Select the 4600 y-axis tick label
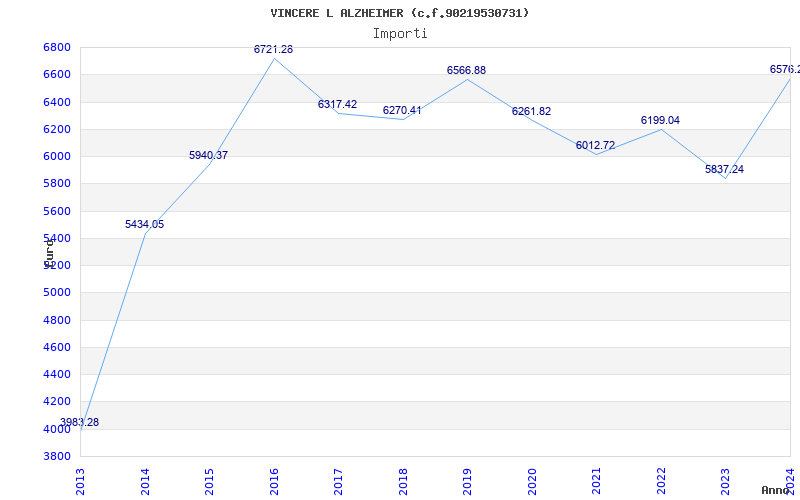The image size is (800, 500). click(57, 347)
